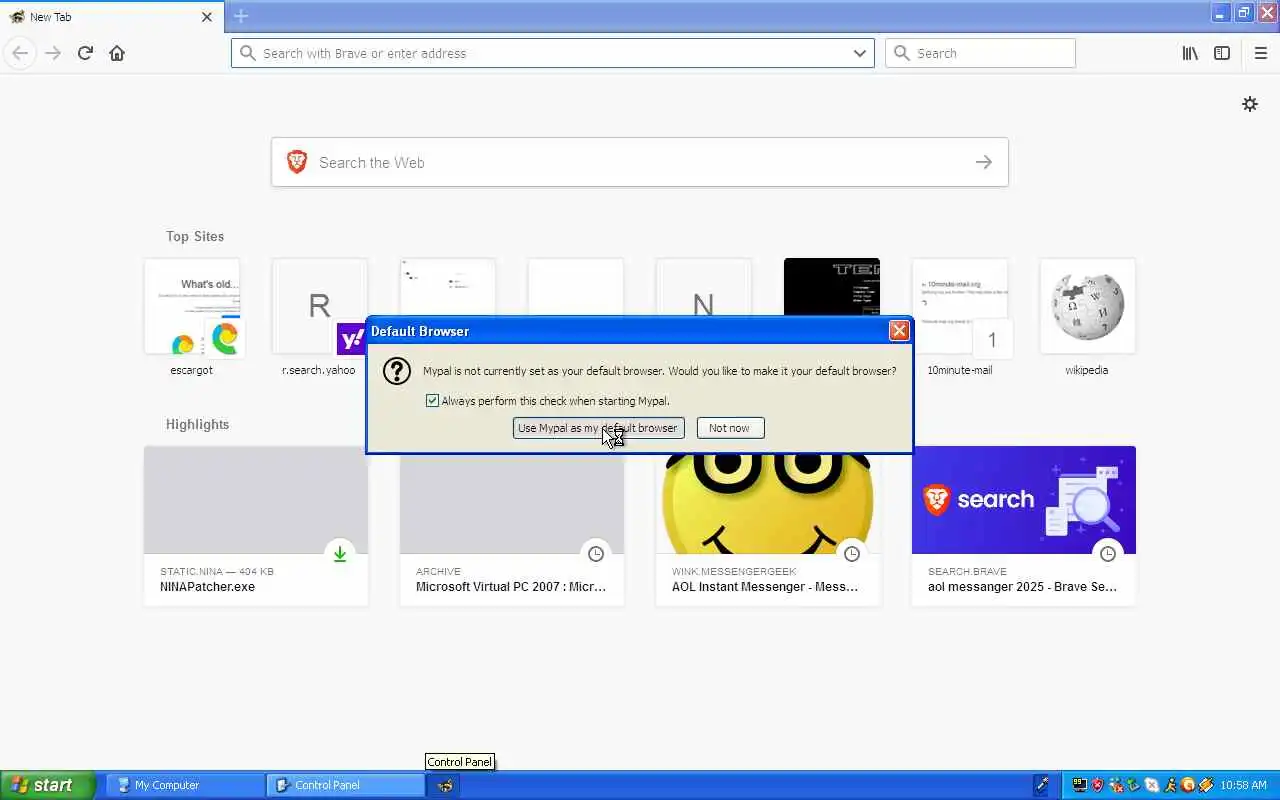Image resolution: width=1280 pixels, height=800 pixels.
Task: Open the red security shield tray icon
Action: coord(1098,785)
